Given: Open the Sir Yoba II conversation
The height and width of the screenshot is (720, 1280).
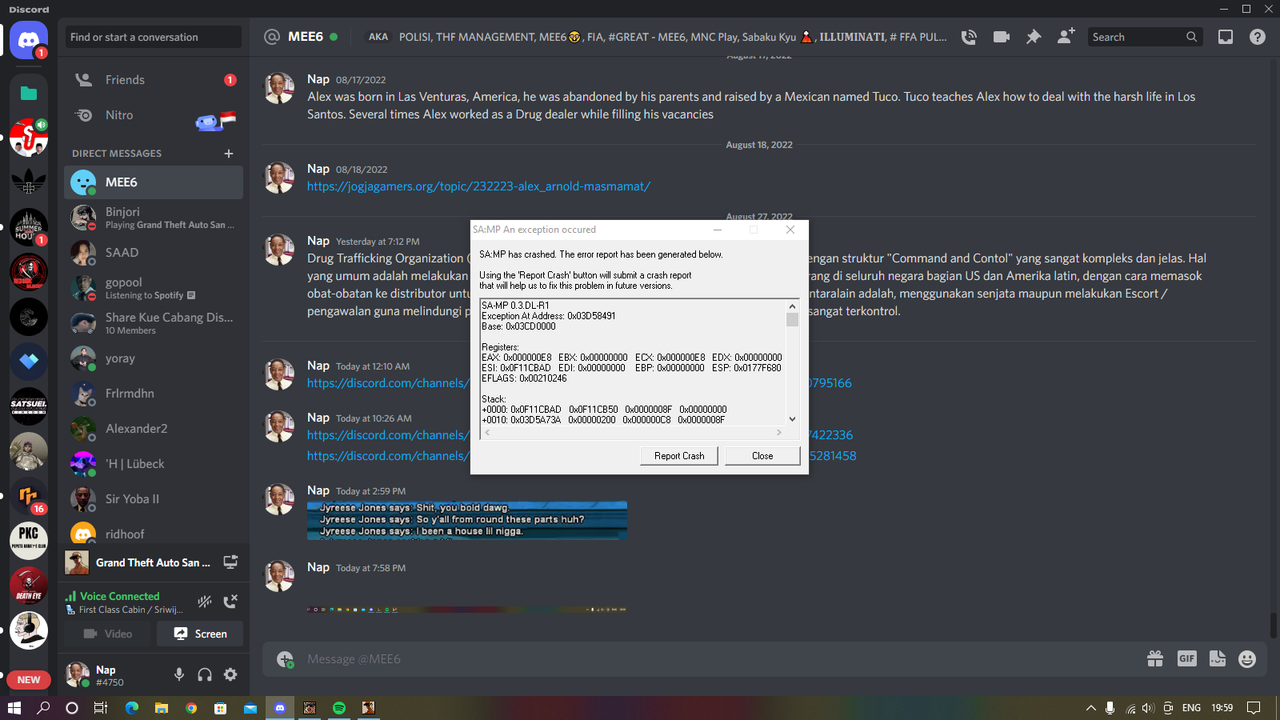Looking at the screenshot, I should pyautogui.click(x=153, y=498).
